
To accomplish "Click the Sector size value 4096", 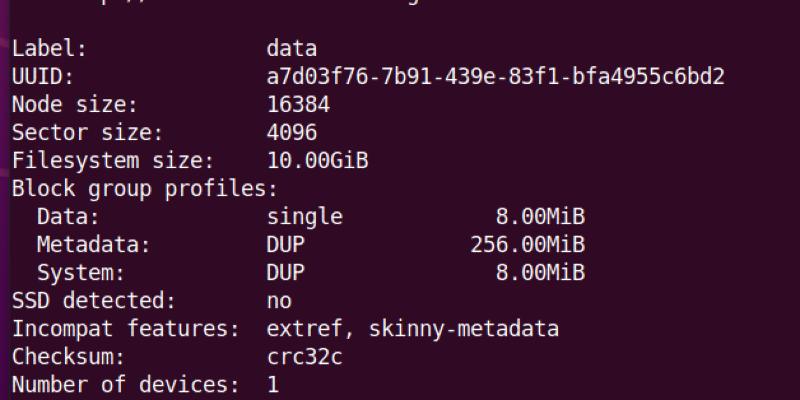I will point(292,132).
